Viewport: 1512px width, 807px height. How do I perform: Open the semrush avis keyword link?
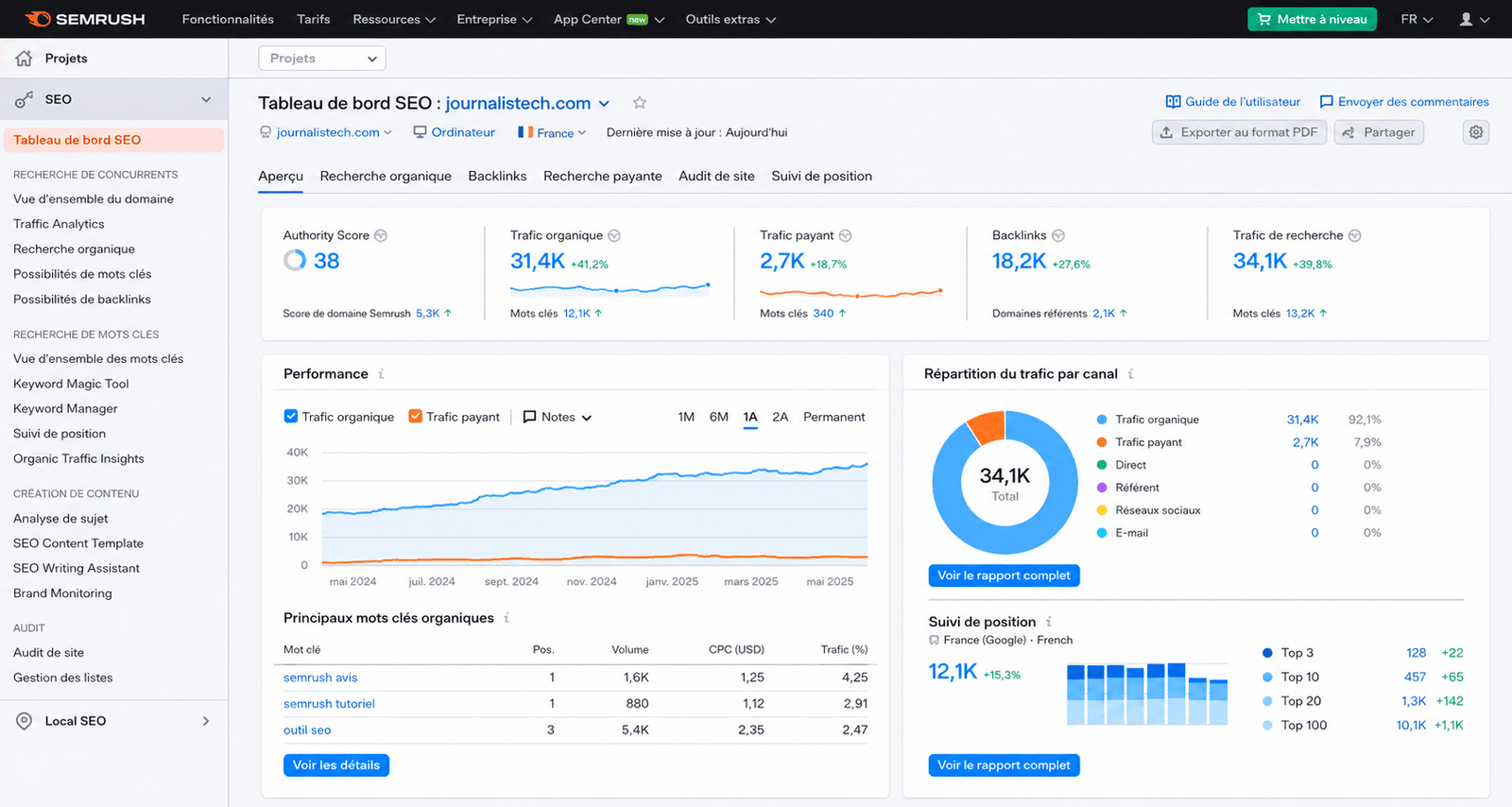[320, 678]
